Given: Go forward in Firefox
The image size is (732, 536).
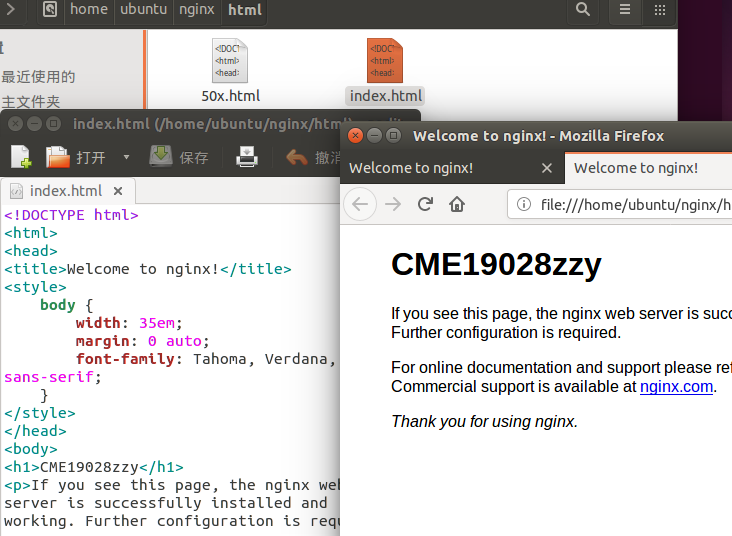Looking at the screenshot, I should tap(393, 204).
